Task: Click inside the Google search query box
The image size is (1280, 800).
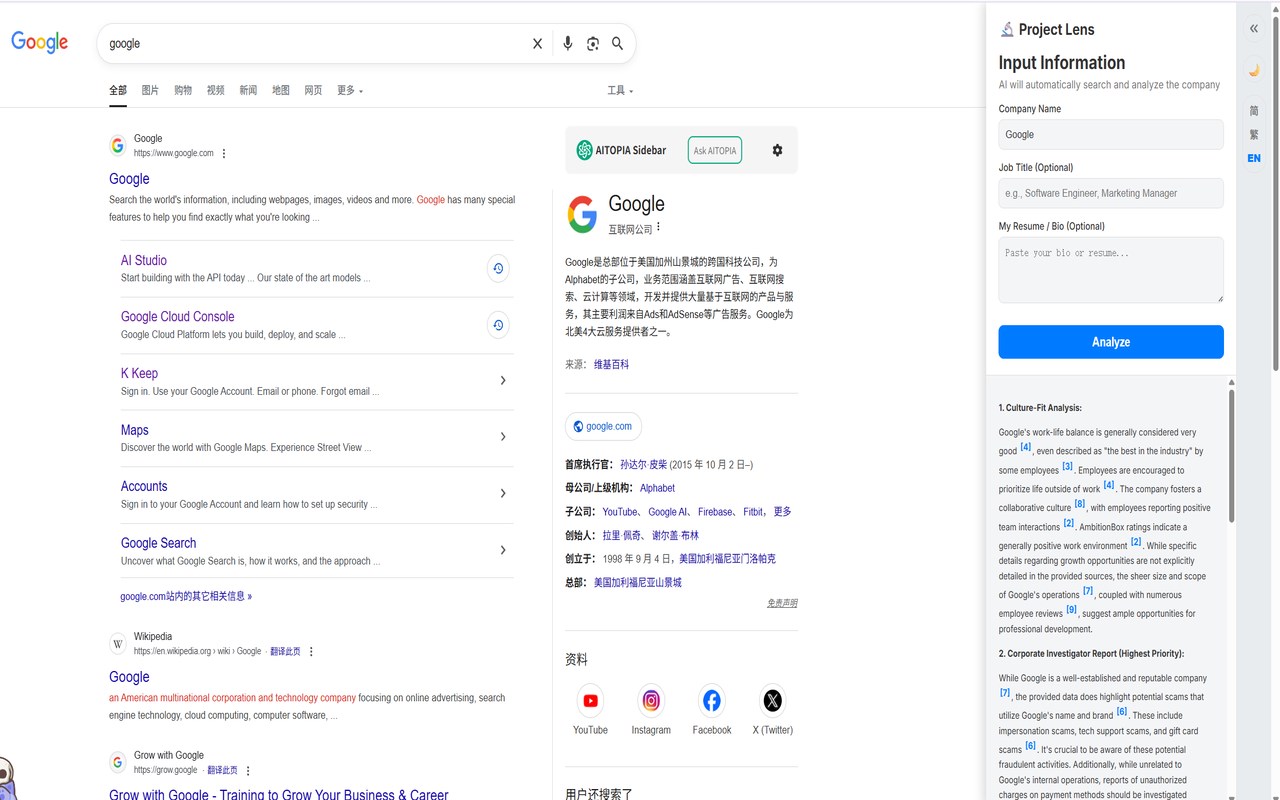Action: 315,44
